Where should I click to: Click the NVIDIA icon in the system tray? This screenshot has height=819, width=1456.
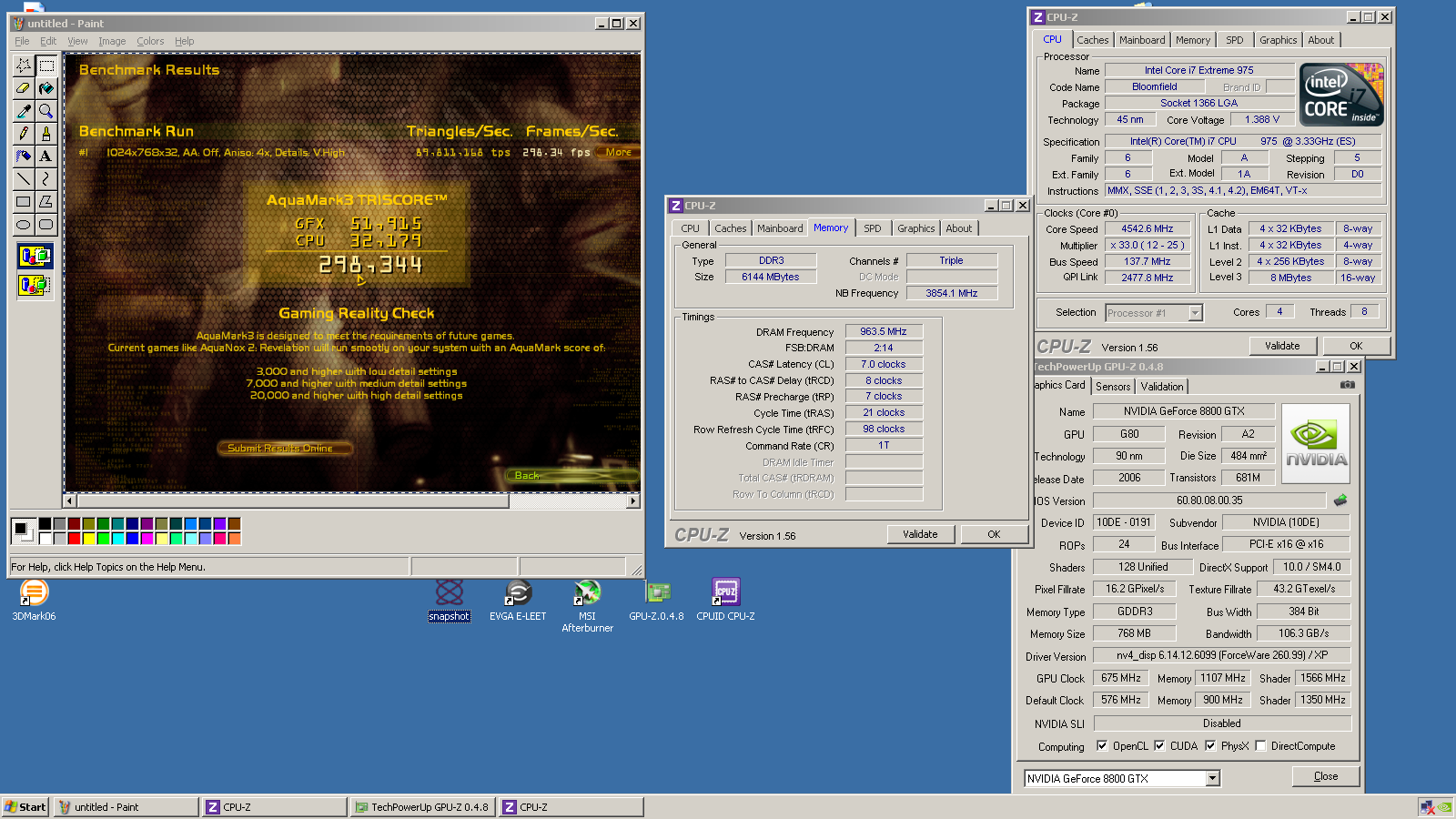point(1445,807)
